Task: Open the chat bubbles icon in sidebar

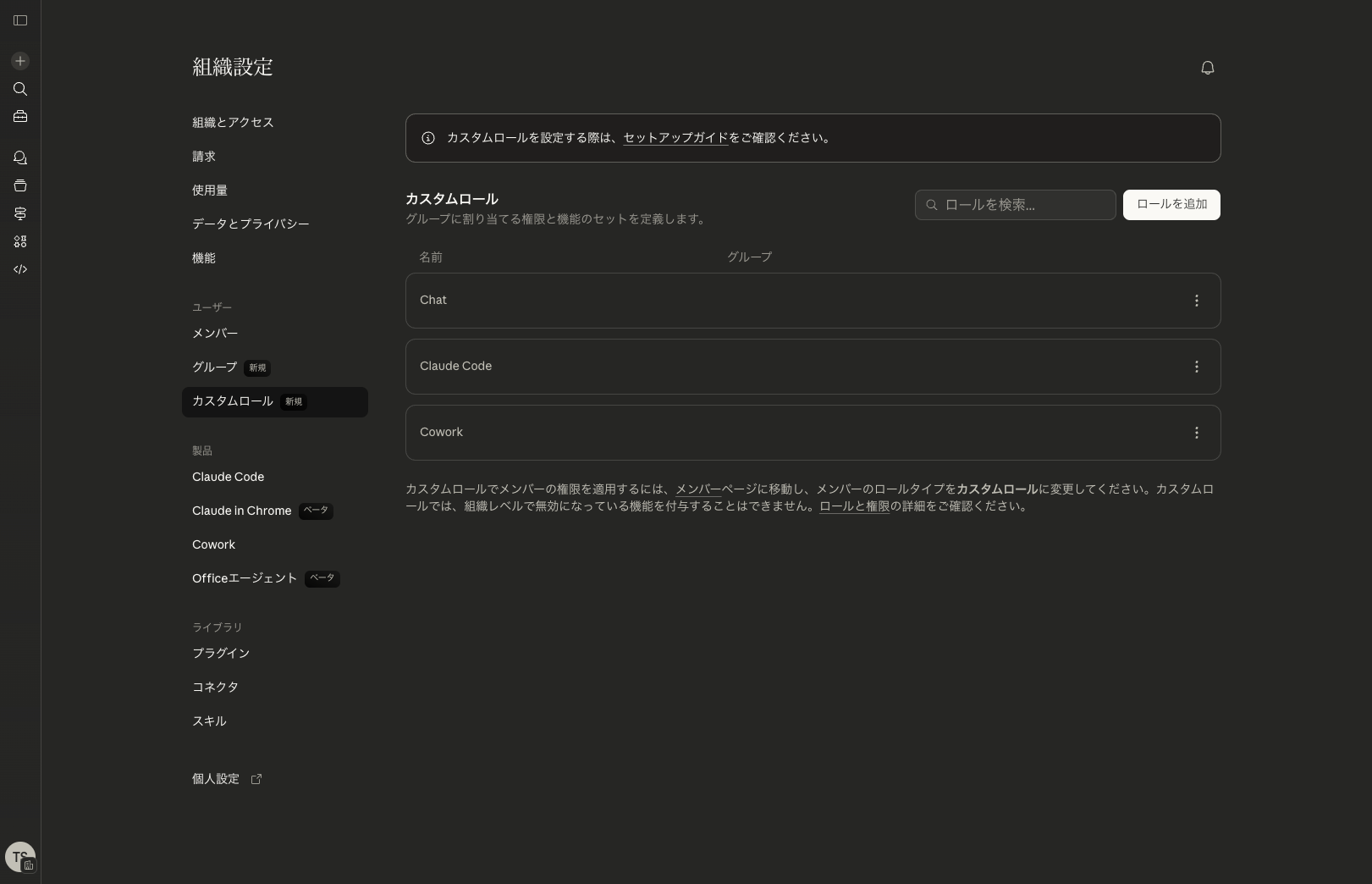Action: click(x=20, y=157)
